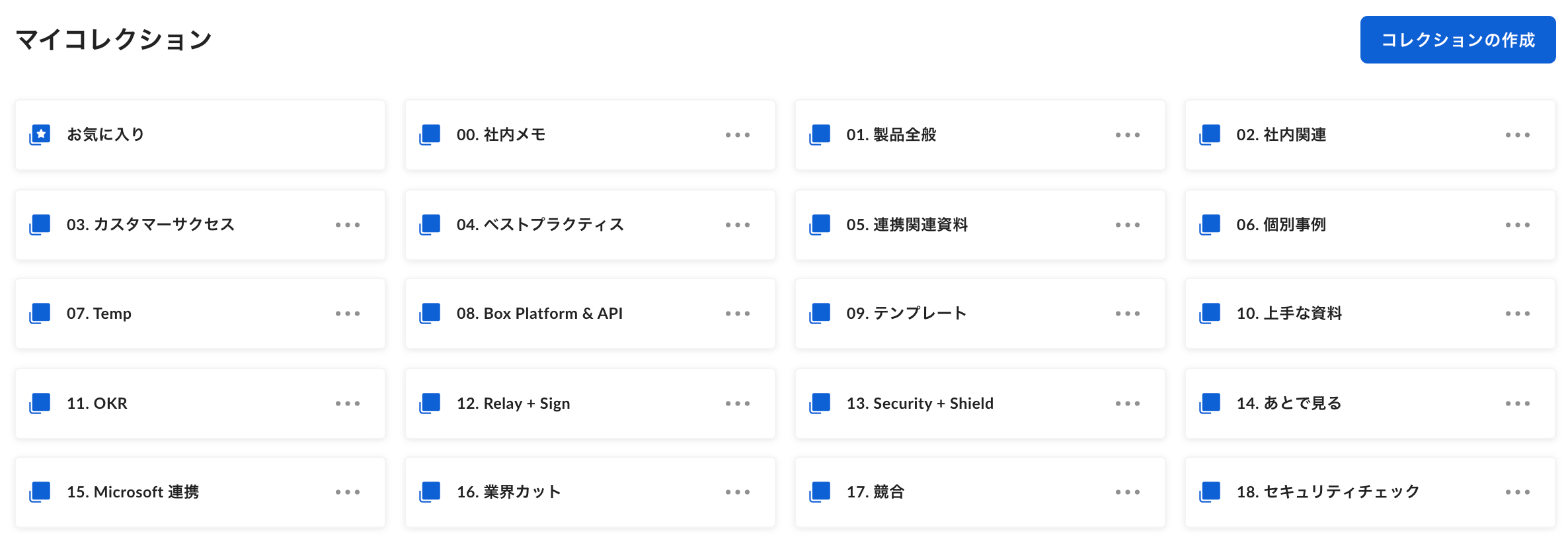Click the icon next to 08. Box Platform & API
1568x553 pixels.
pyautogui.click(x=430, y=313)
